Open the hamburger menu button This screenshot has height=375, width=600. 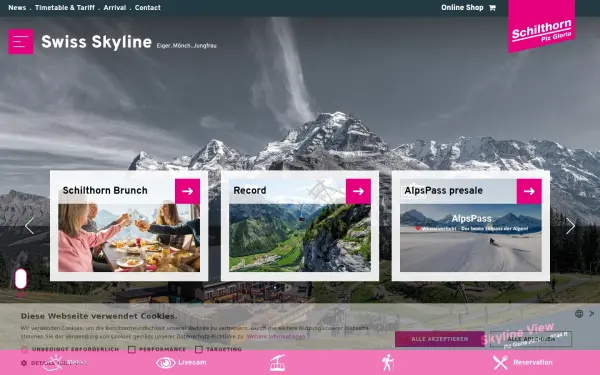pyautogui.click(x=21, y=41)
